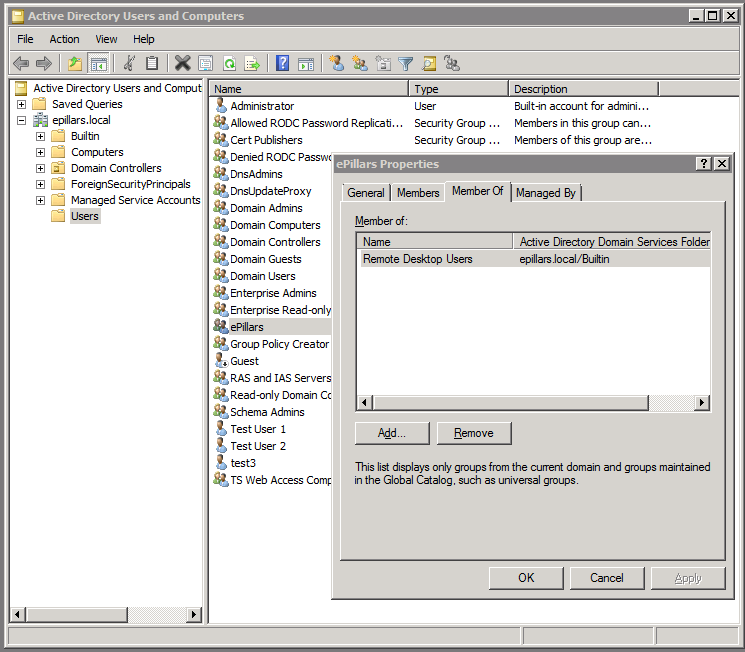Sort Member of list by the Active Directory Domain Services Folder column header
This screenshot has height=652, width=745.
click(x=612, y=242)
